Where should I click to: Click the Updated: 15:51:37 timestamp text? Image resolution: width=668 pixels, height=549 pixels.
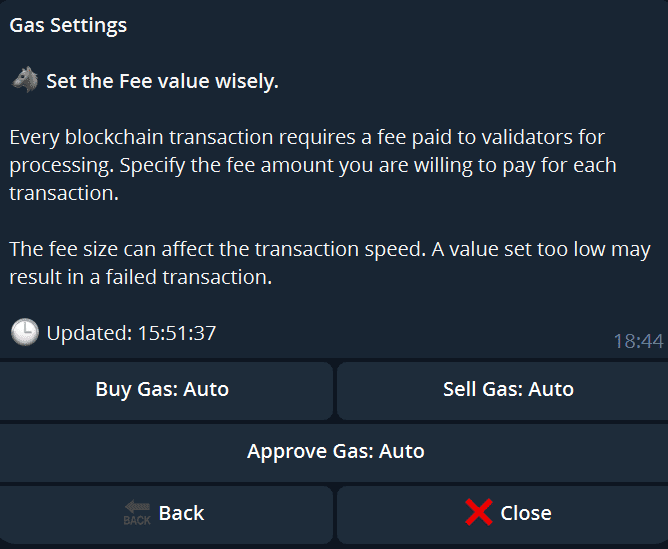pyautogui.click(x=131, y=333)
